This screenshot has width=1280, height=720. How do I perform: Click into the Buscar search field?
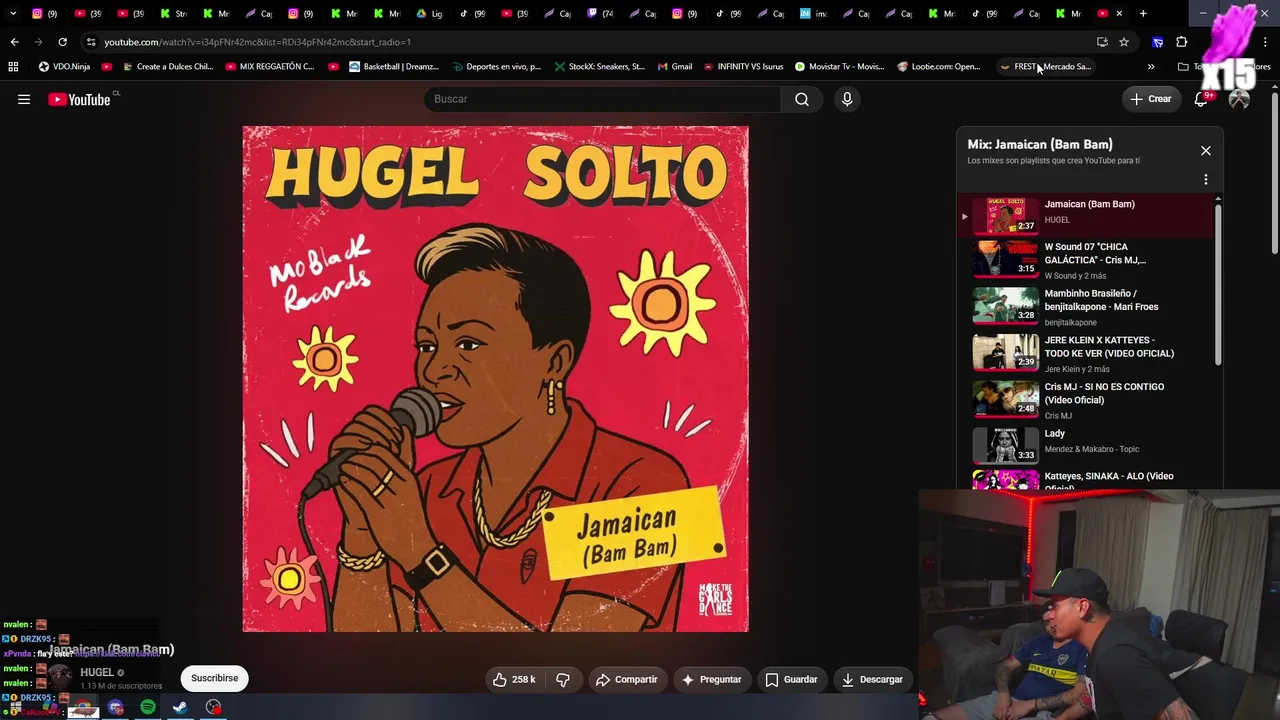pyautogui.click(x=603, y=99)
